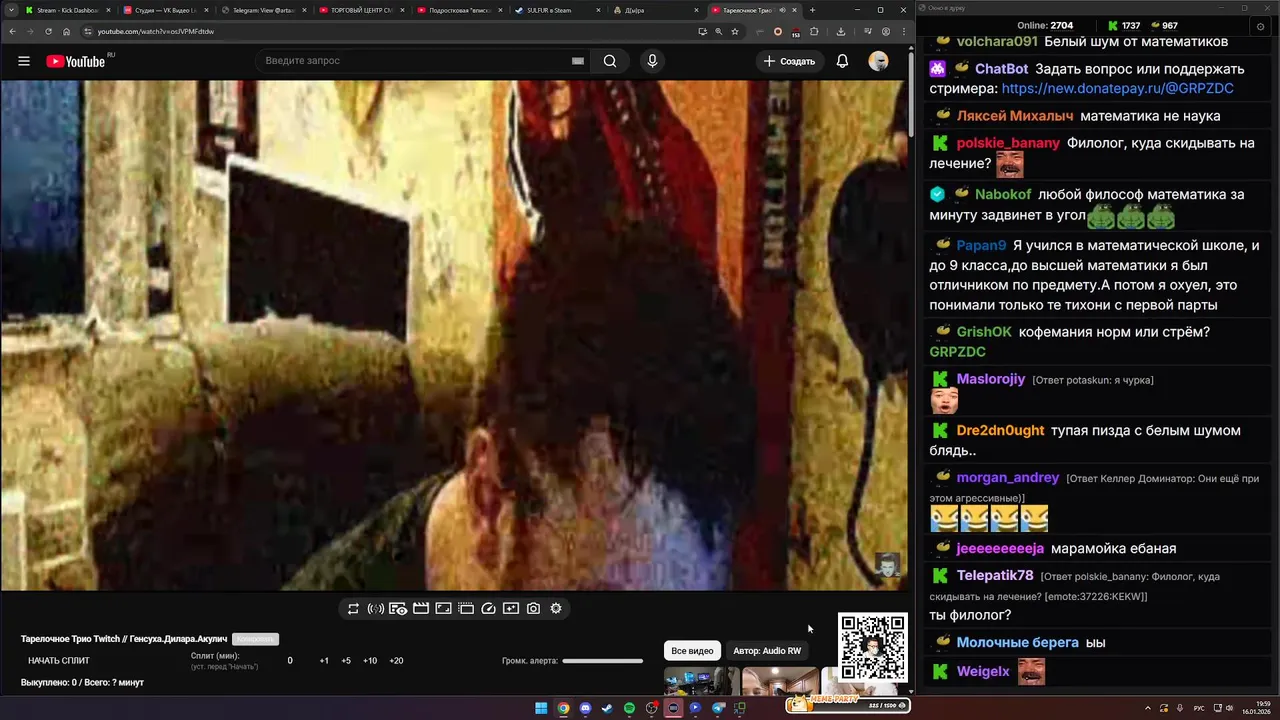Click the Создать button
This screenshot has width=1280, height=720.
[x=789, y=61]
